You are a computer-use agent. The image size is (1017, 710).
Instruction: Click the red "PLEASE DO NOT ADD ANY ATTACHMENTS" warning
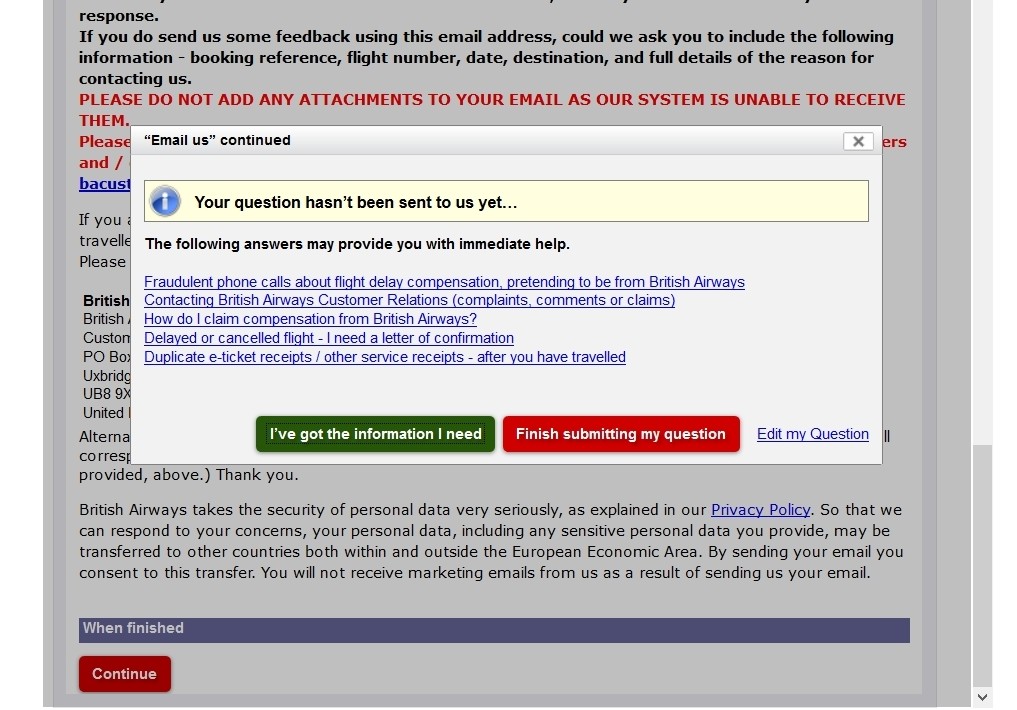pos(492,110)
